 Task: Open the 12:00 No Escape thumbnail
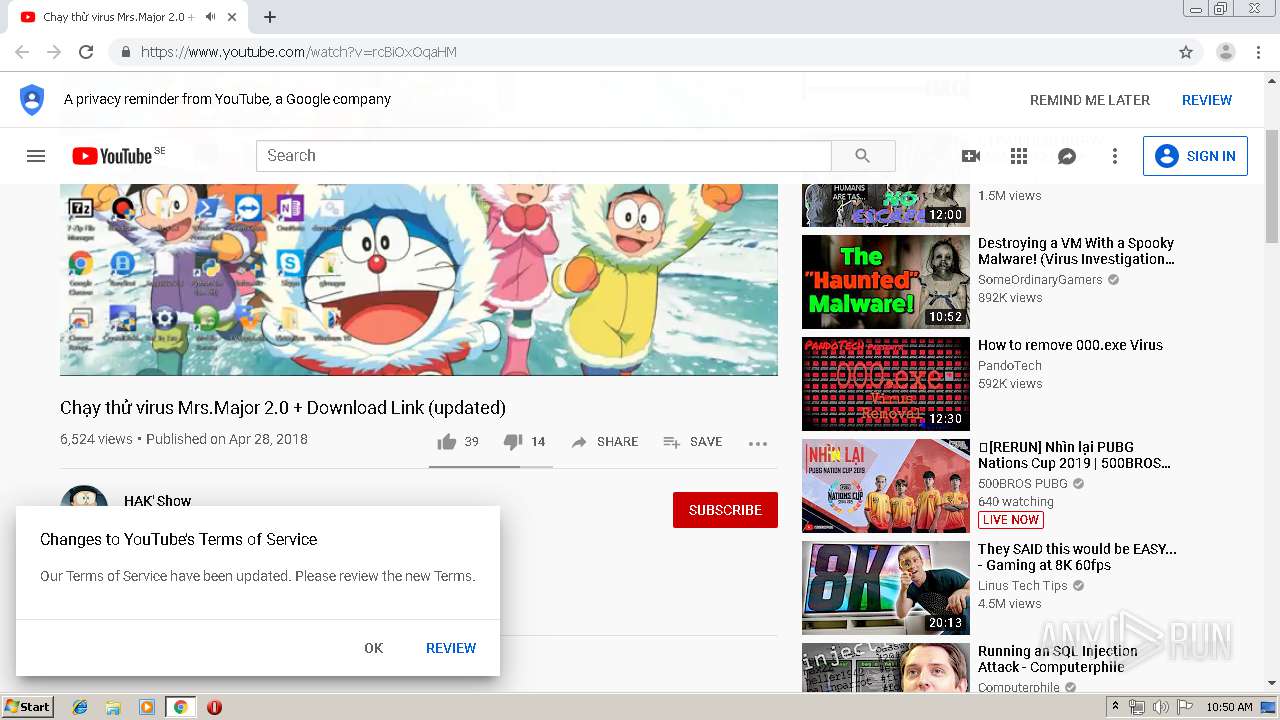[x=886, y=205]
